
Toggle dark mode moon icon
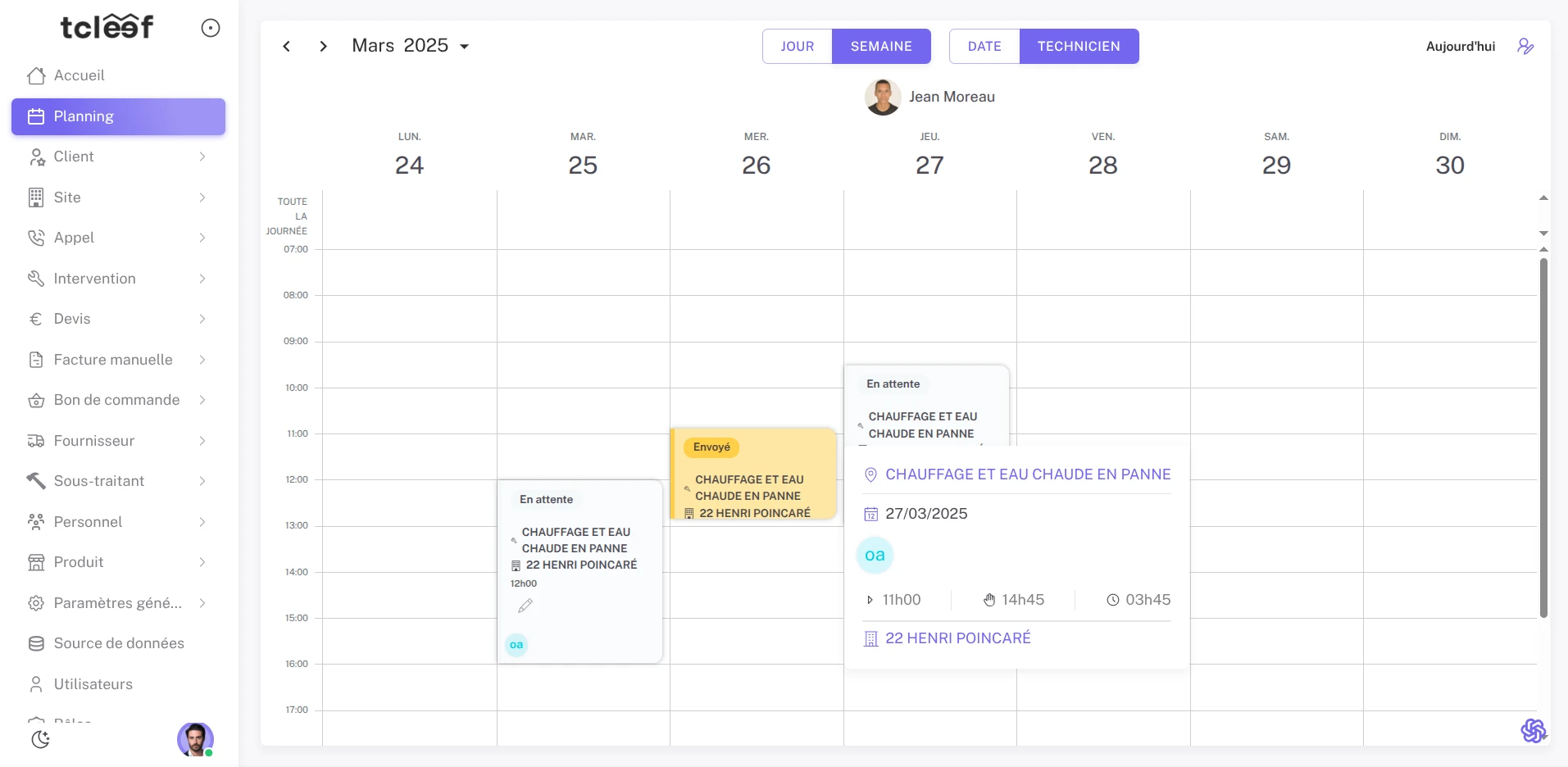(x=40, y=739)
